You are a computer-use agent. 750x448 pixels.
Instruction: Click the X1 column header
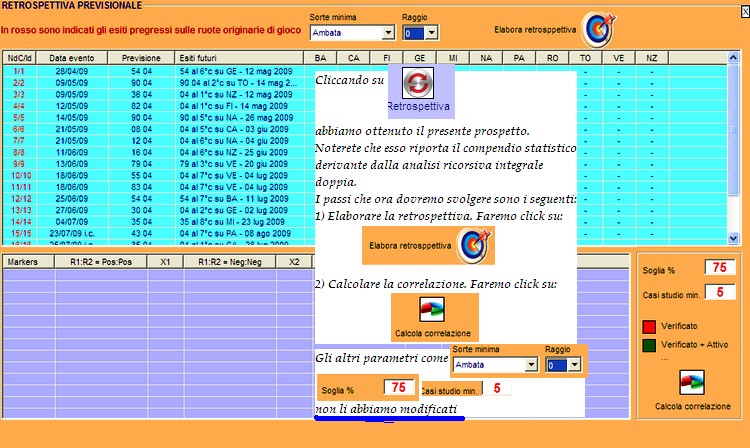click(x=165, y=262)
